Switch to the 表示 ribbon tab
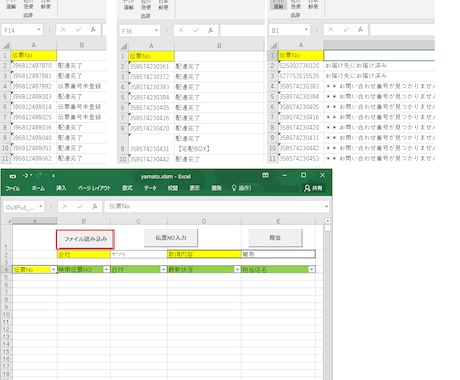460x380 pixels. pyautogui.click(x=195, y=188)
